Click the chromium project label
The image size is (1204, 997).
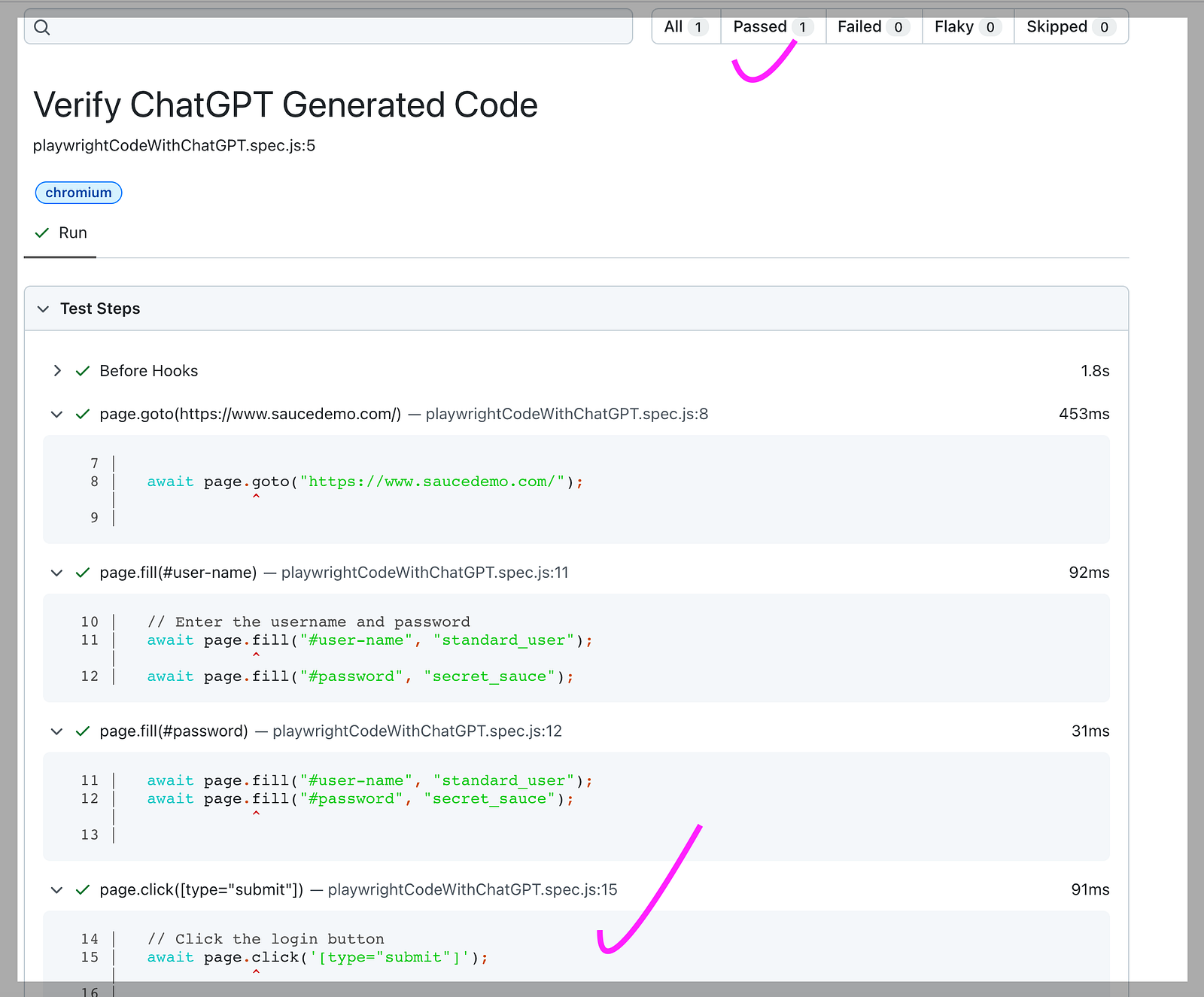[x=78, y=193]
